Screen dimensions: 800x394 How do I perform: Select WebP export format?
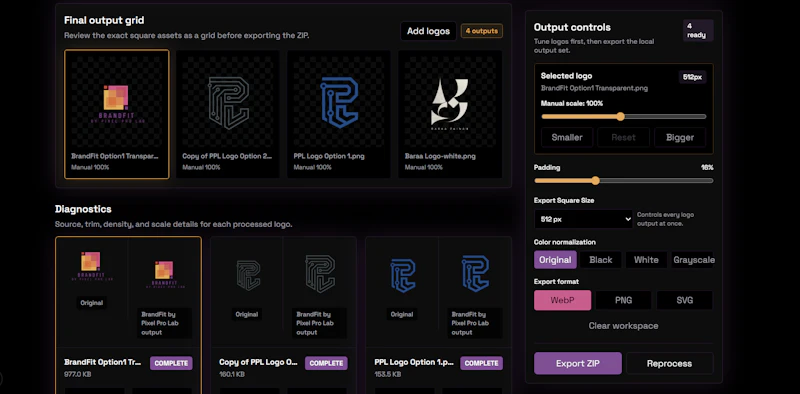click(562, 300)
